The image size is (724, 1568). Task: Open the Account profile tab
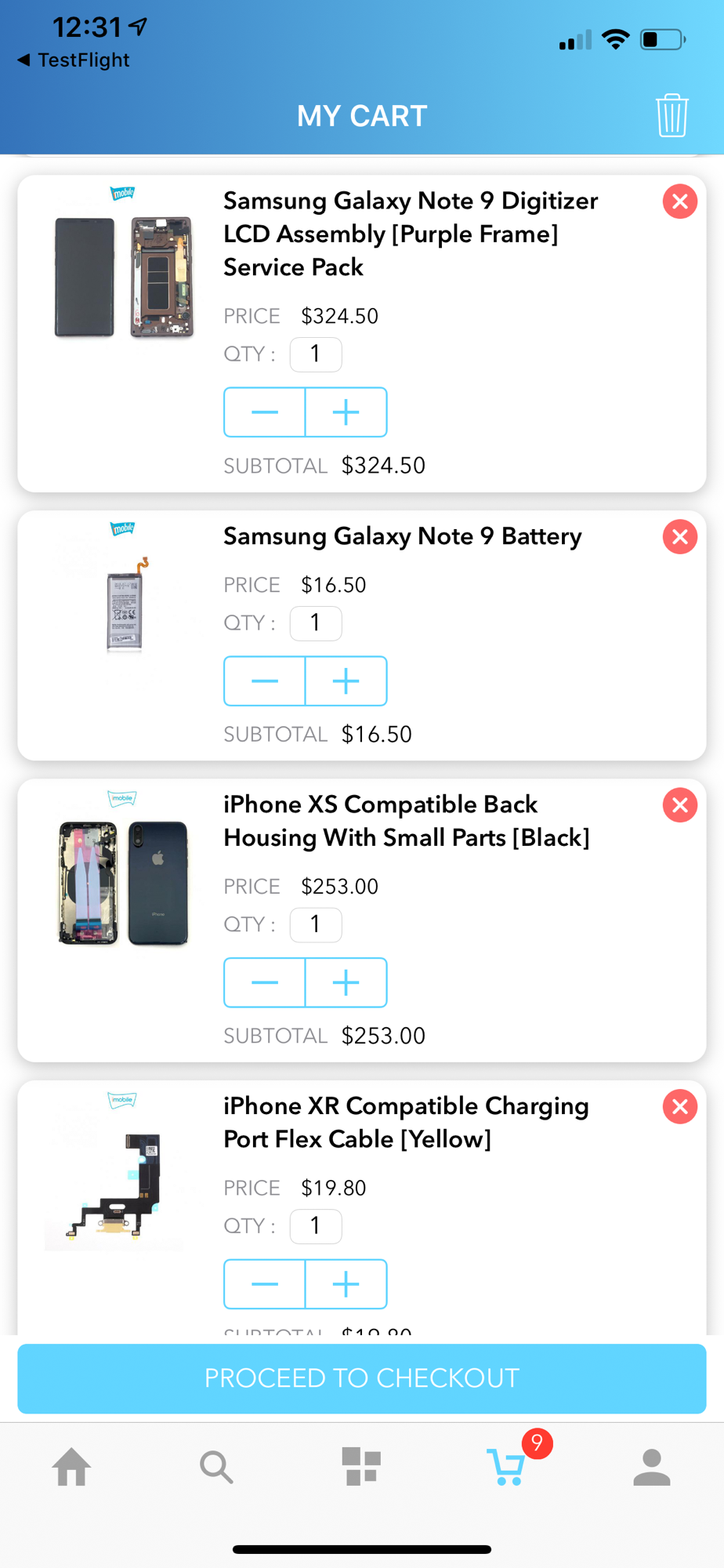[651, 1467]
